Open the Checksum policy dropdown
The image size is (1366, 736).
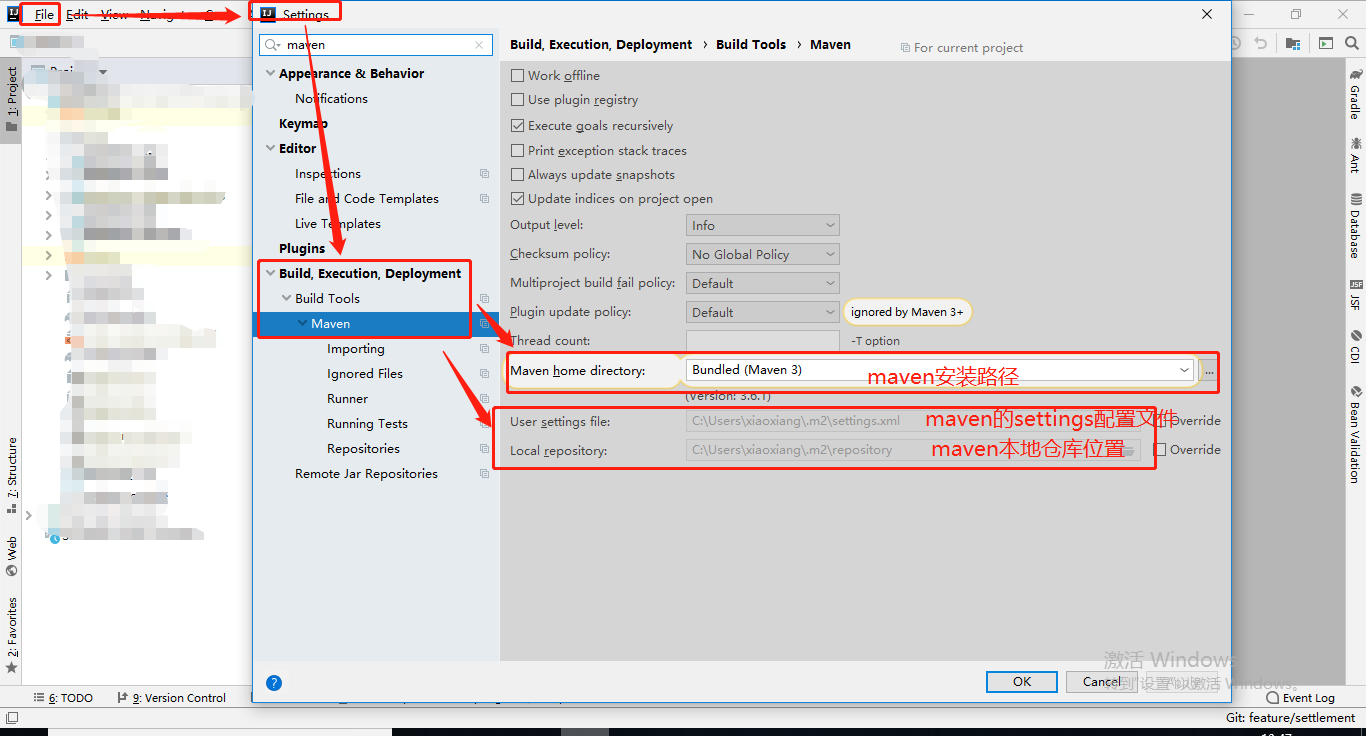(x=762, y=255)
